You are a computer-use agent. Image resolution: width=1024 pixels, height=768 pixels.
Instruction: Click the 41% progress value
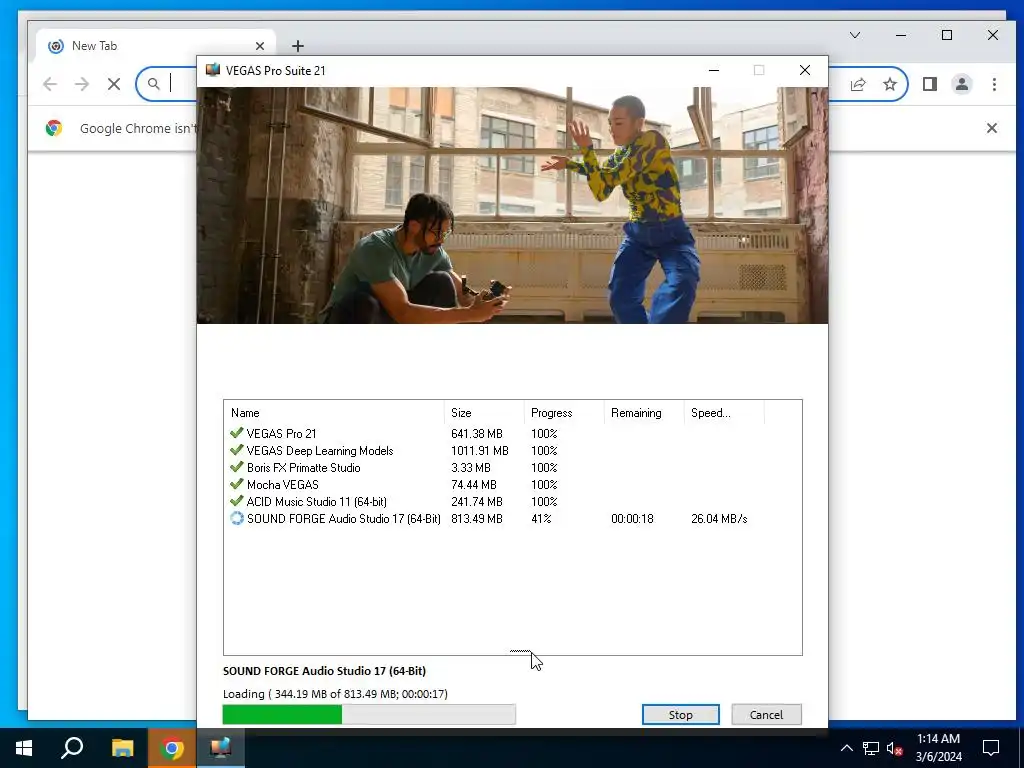coord(541,519)
